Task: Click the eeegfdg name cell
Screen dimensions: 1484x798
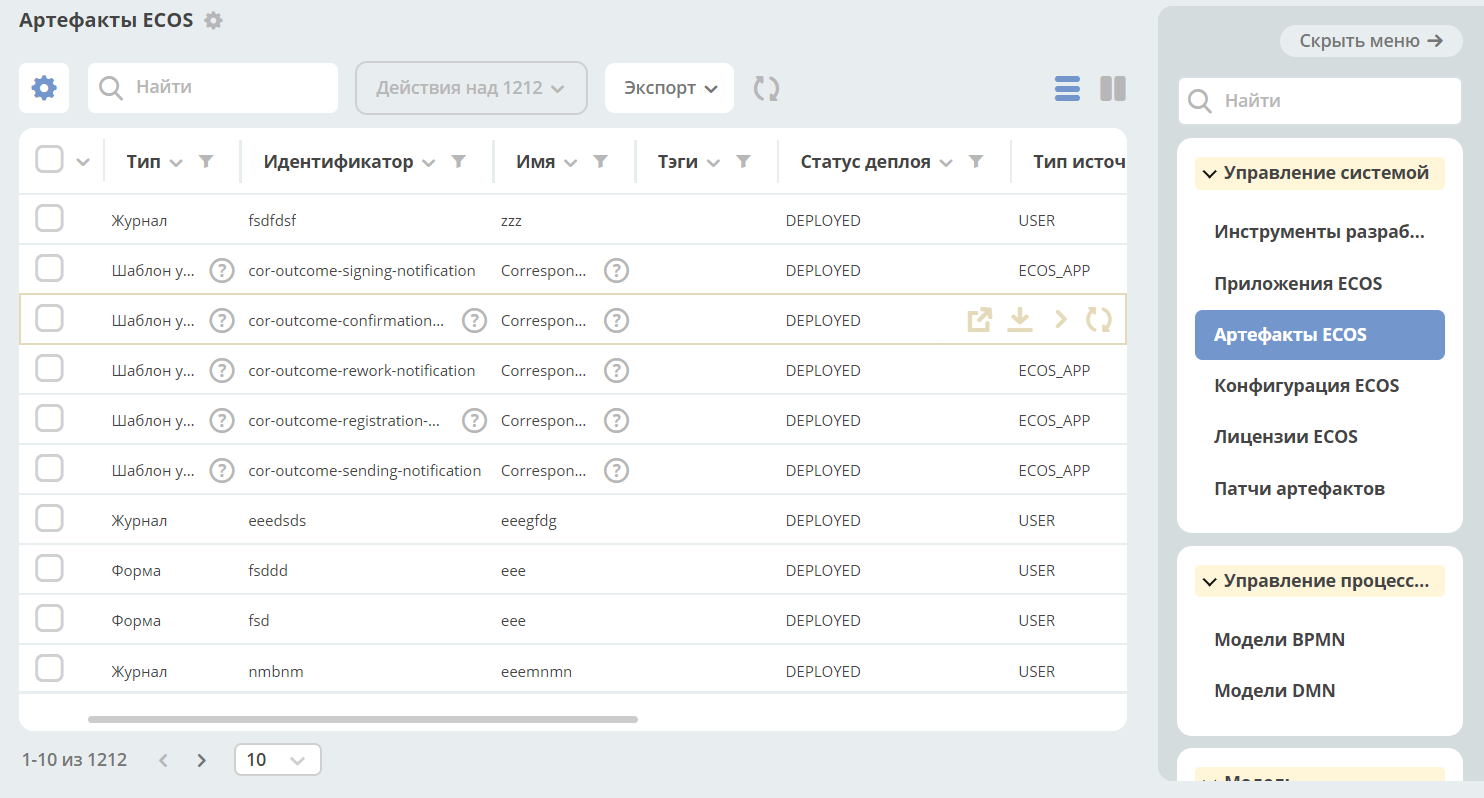Action: coord(529,521)
